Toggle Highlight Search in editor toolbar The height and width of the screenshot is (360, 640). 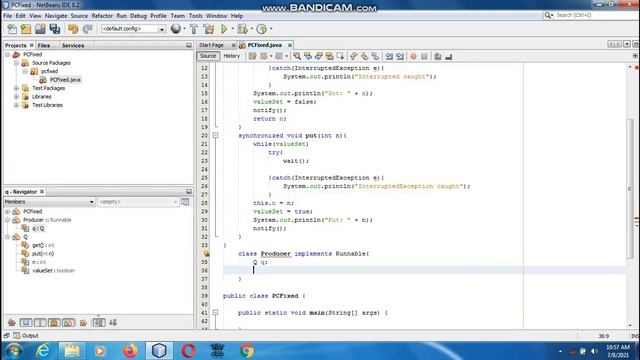click(x=329, y=56)
